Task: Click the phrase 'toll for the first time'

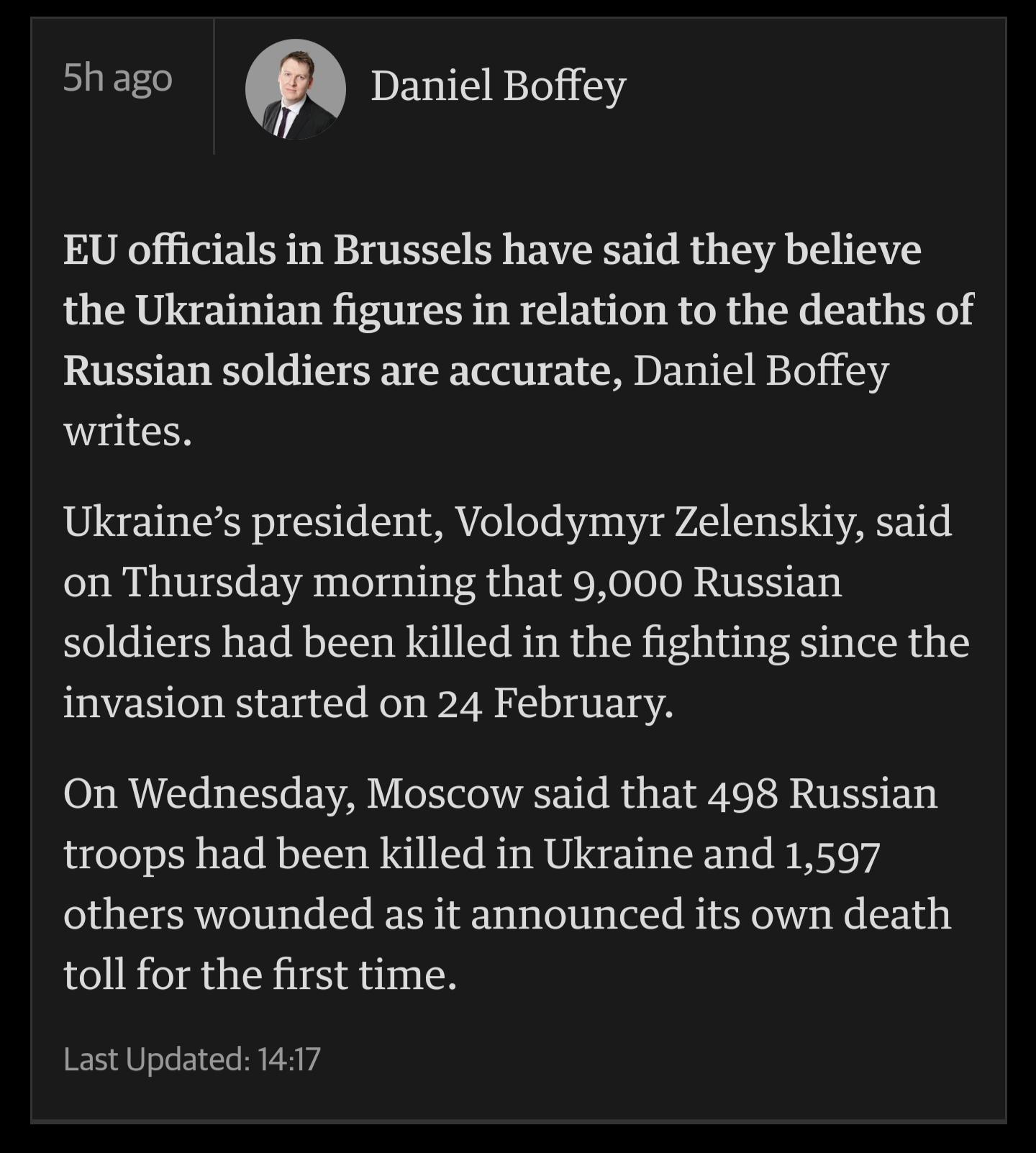Action: click(260, 975)
